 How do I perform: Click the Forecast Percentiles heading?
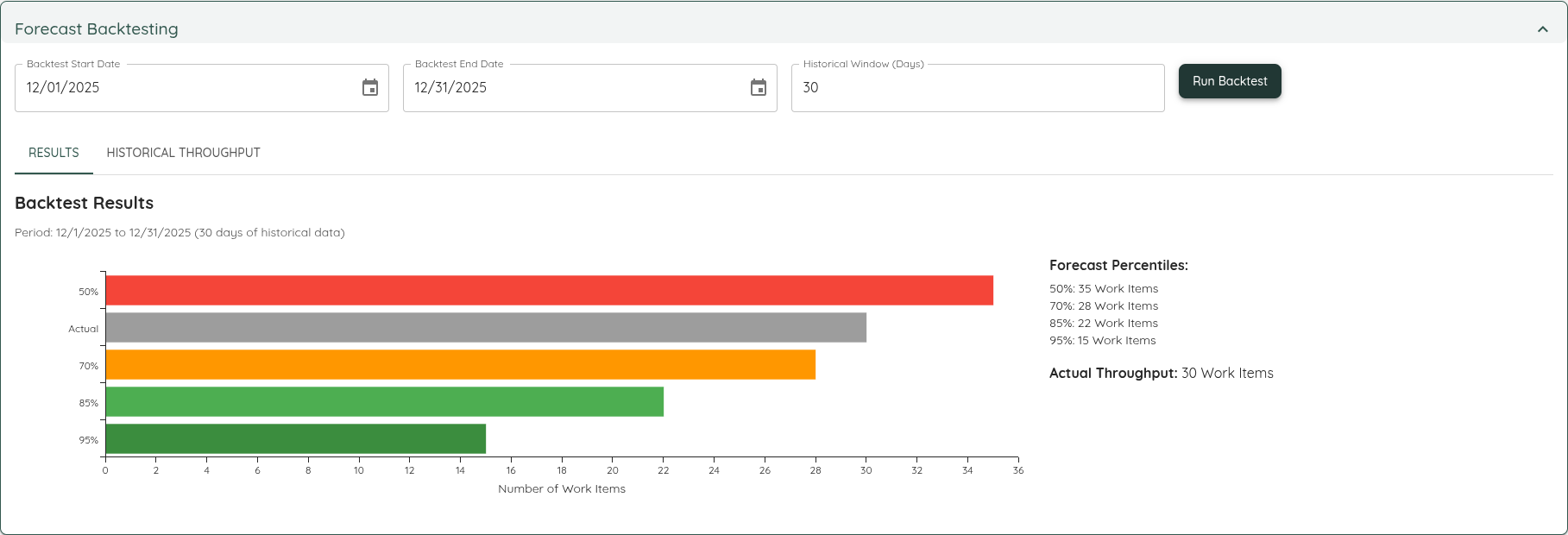(1118, 266)
